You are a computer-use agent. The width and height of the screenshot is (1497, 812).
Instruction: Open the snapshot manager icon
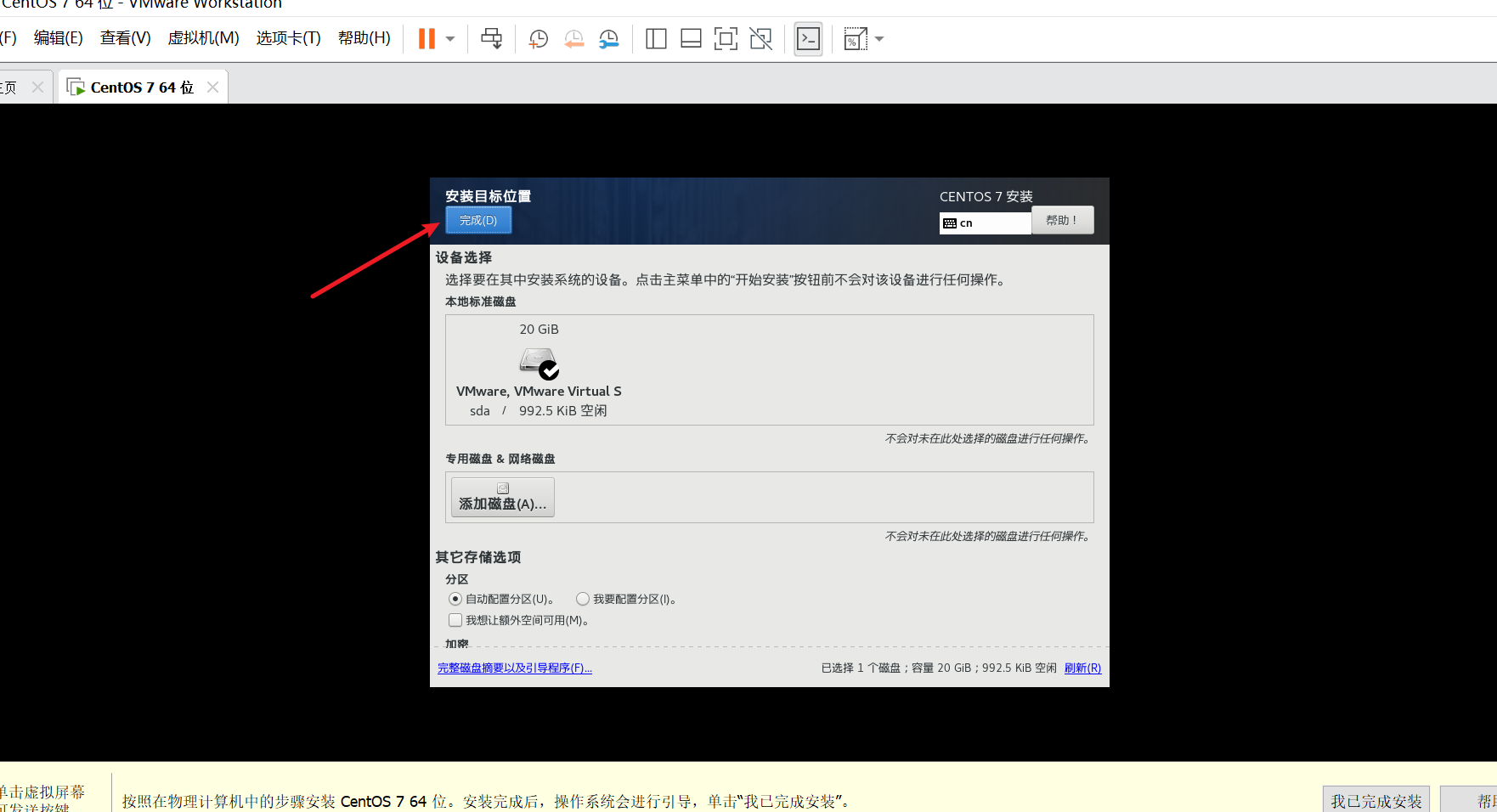(609, 38)
